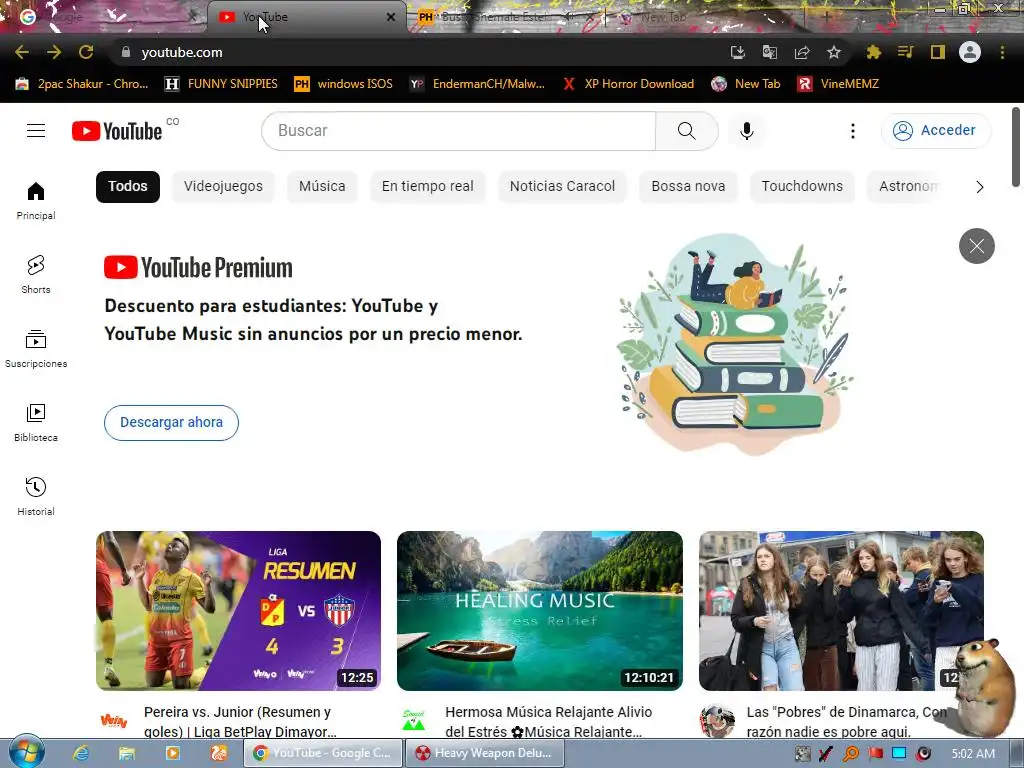This screenshot has height=768, width=1024.
Task: Click Descargar ahora button
Action: pos(171,423)
